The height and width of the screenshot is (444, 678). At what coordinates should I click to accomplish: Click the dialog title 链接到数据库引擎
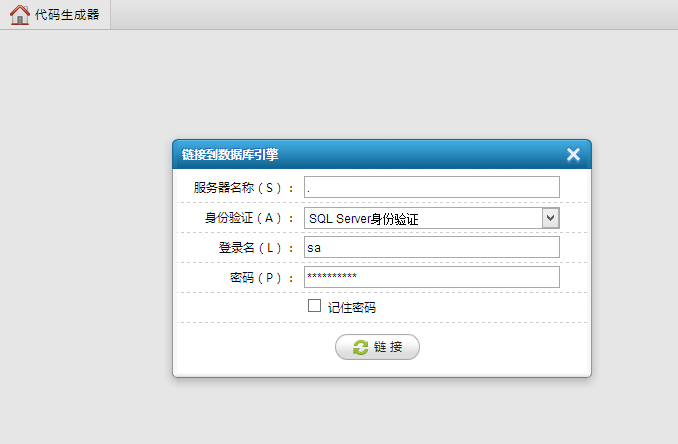(x=230, y=154)
